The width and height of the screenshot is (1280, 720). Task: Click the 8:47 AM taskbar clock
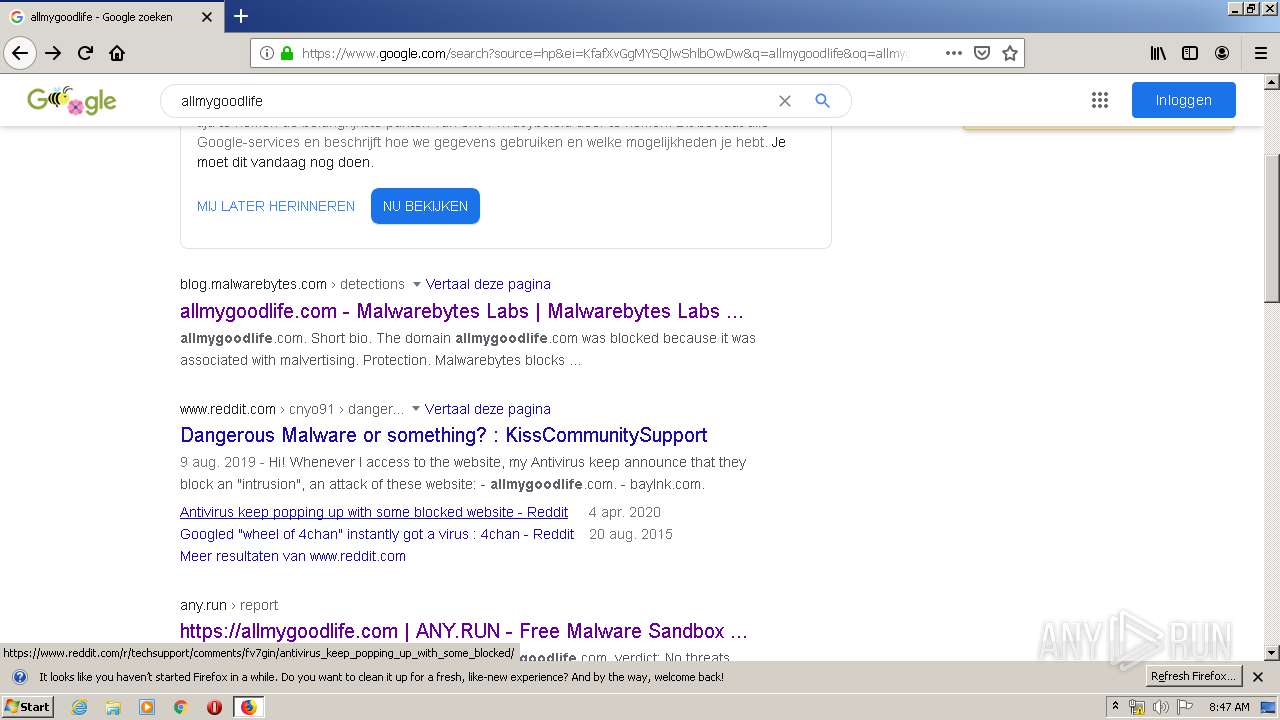pos(1229,707)
